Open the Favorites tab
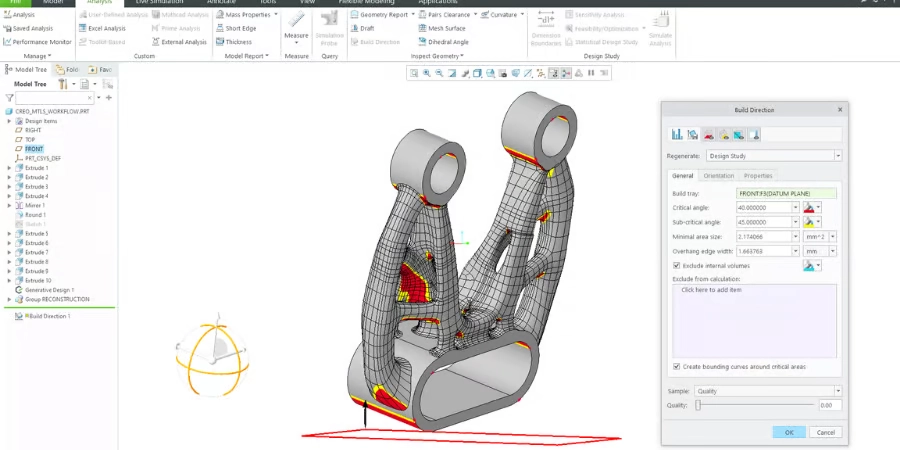This screenshot has height=450, width=900. pyautogui.click(x=100, y=69)
